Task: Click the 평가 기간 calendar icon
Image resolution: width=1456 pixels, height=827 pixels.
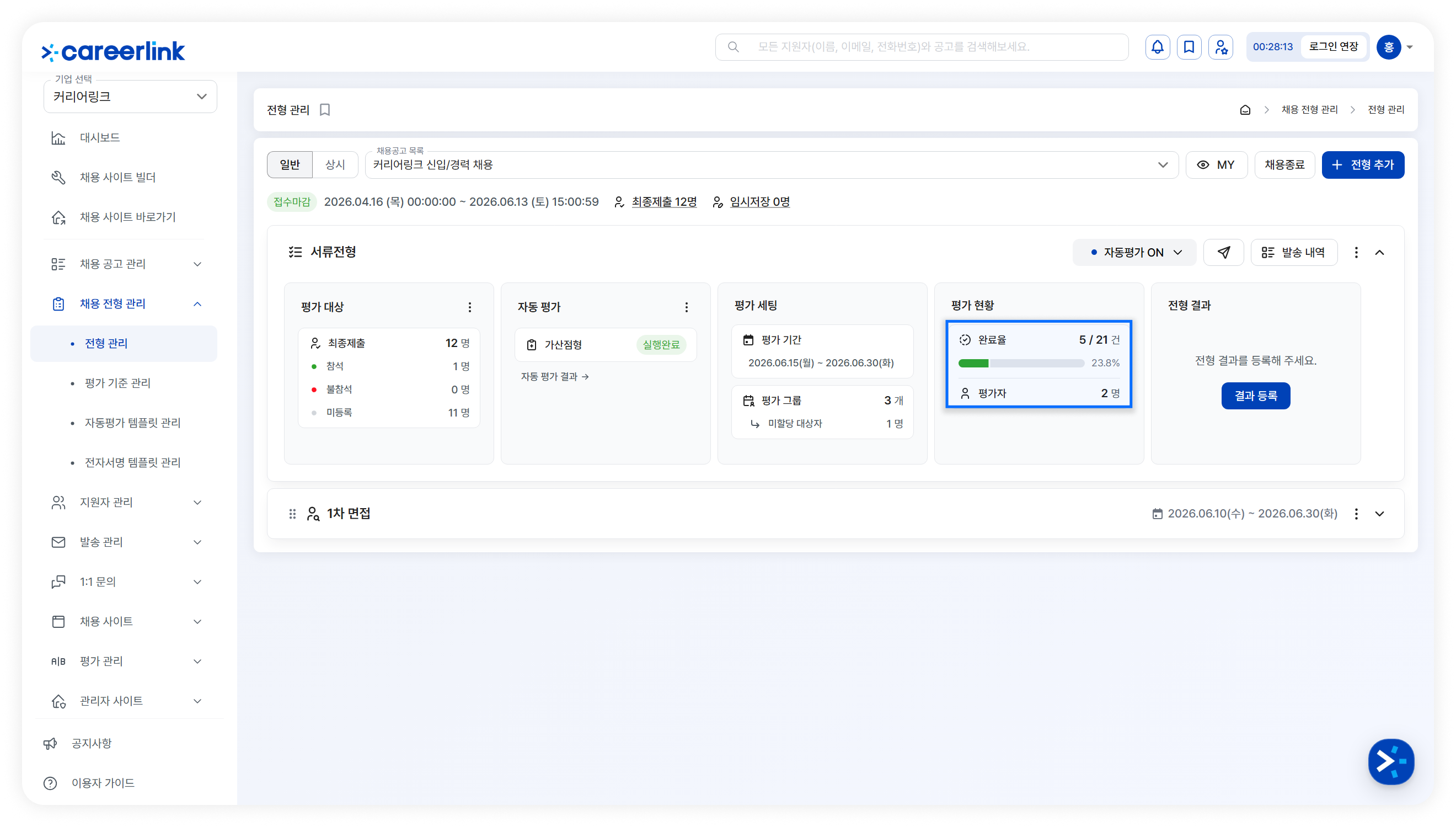Action: pyautogui.click(x=748, y=340)
